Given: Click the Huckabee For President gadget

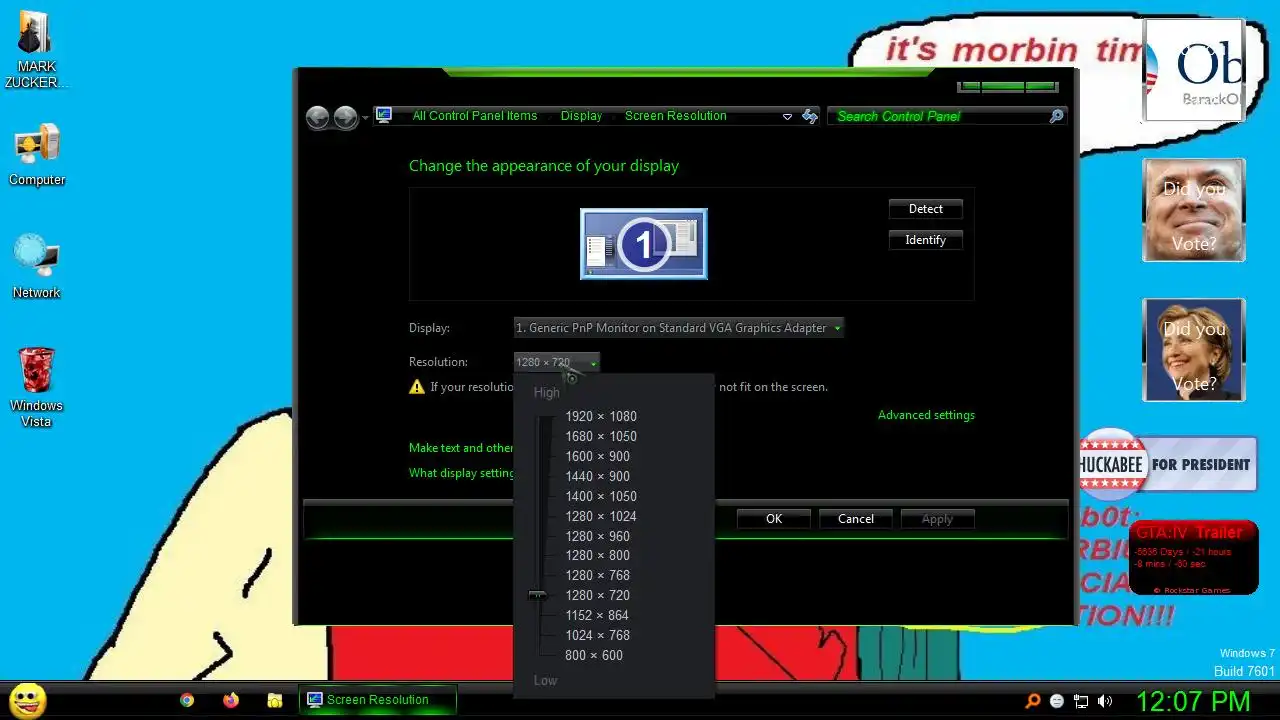Looking at the screenshot, I should point(1167,464).
